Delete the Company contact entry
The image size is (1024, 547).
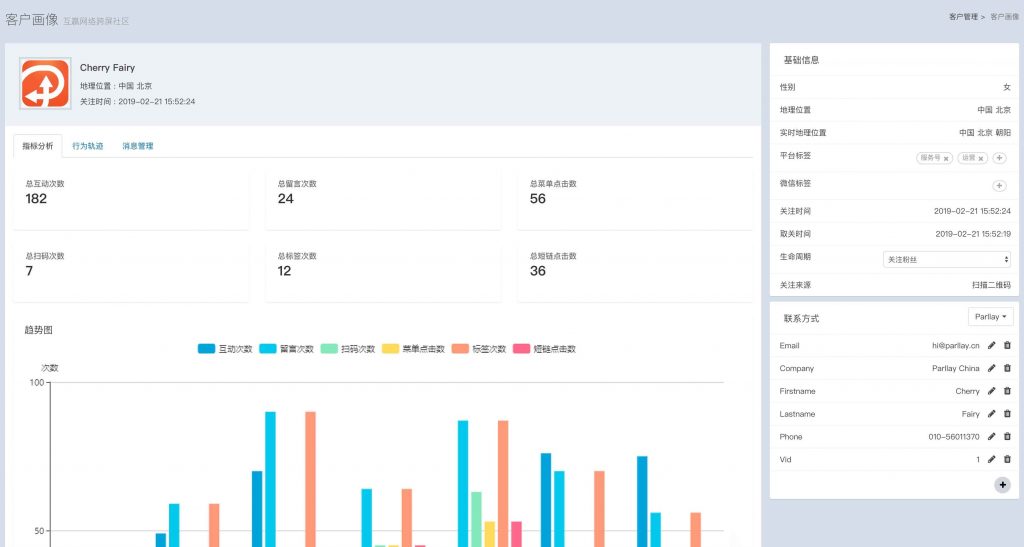(x=1007, y=368)
